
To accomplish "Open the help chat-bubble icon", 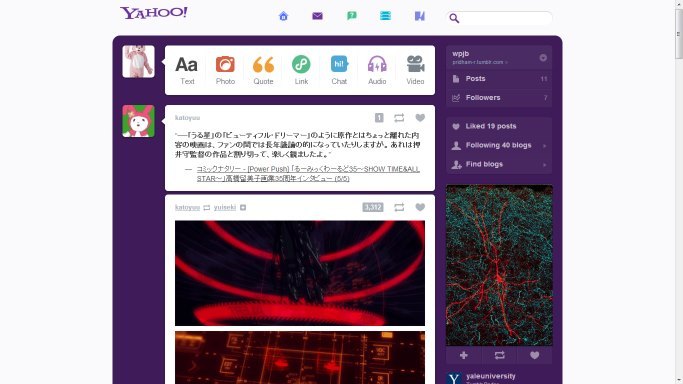I will (352, 16).
